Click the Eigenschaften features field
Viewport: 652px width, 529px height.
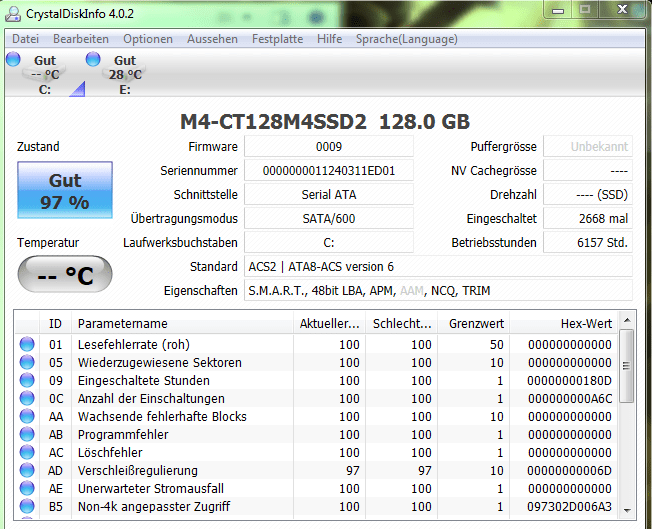click(x=438, y=290)
